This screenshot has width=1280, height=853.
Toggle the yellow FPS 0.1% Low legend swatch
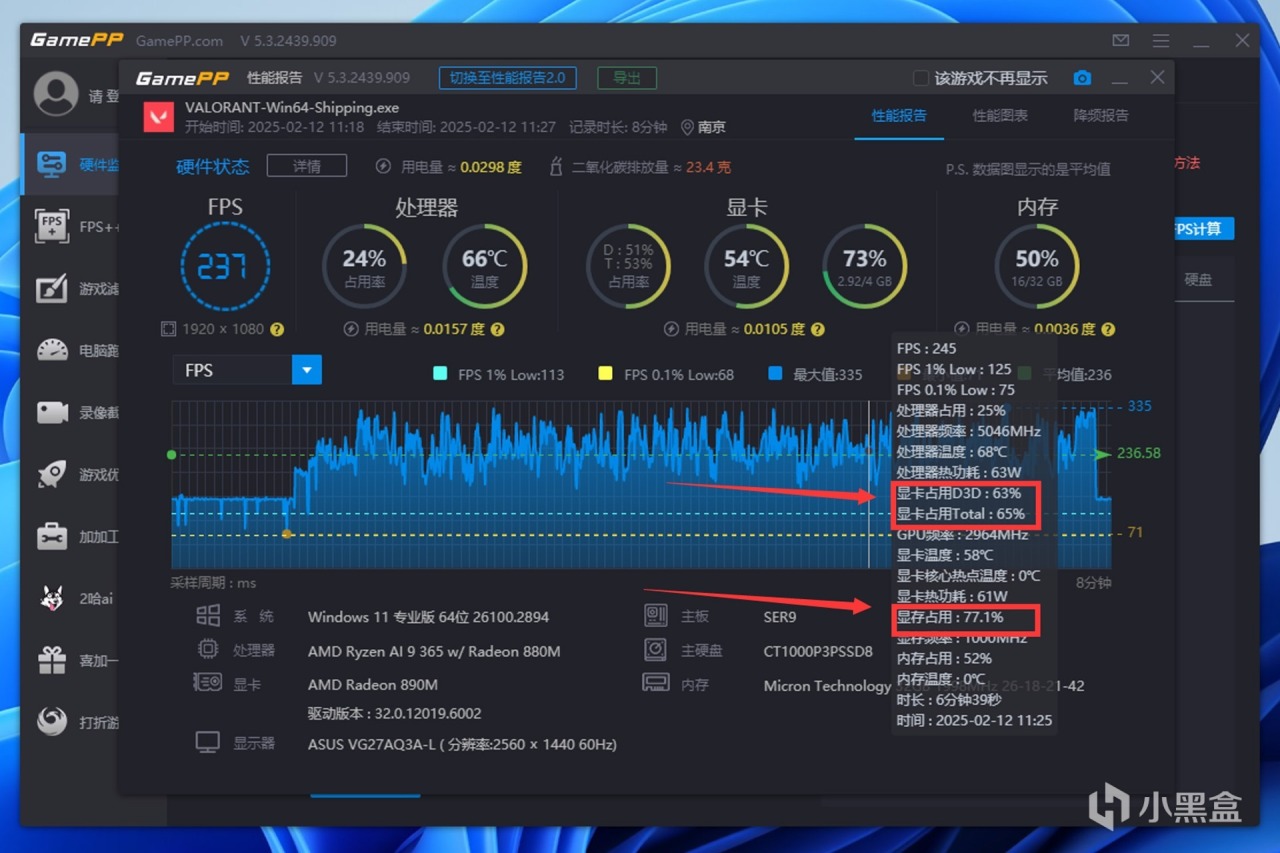[x=605, y=374]
